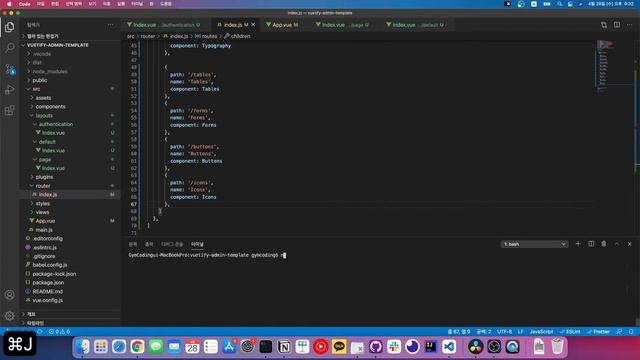640x360 pixels.
Task: Open the Run and Debug view
Action: click(x=9, y=90)
